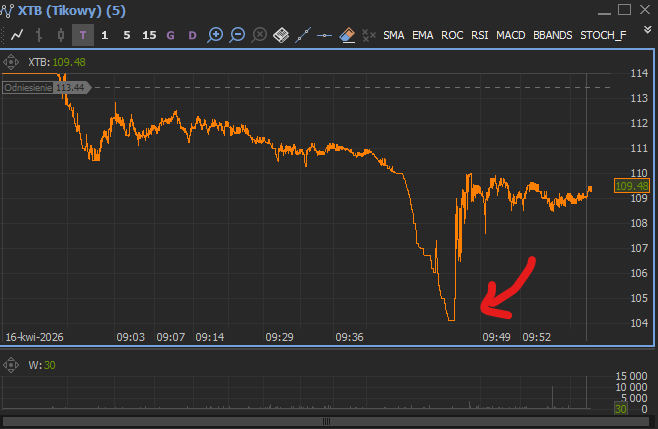Click the Odniesienie 113.44 reference label
Viewport: 658px width, 429px height.
[47, 88]
